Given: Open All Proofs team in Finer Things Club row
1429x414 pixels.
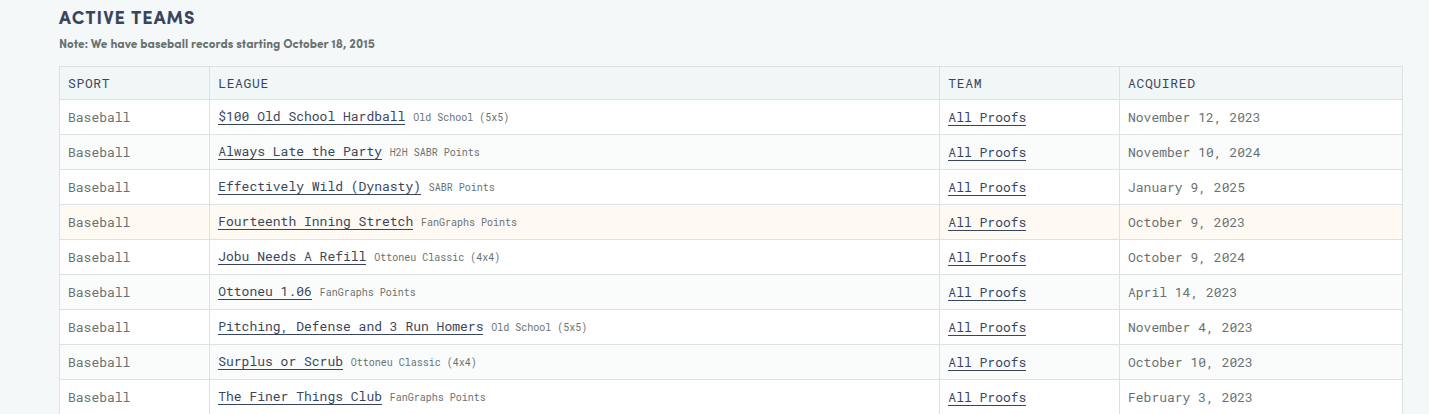Looking at the screenshot, I should point(986,397).
